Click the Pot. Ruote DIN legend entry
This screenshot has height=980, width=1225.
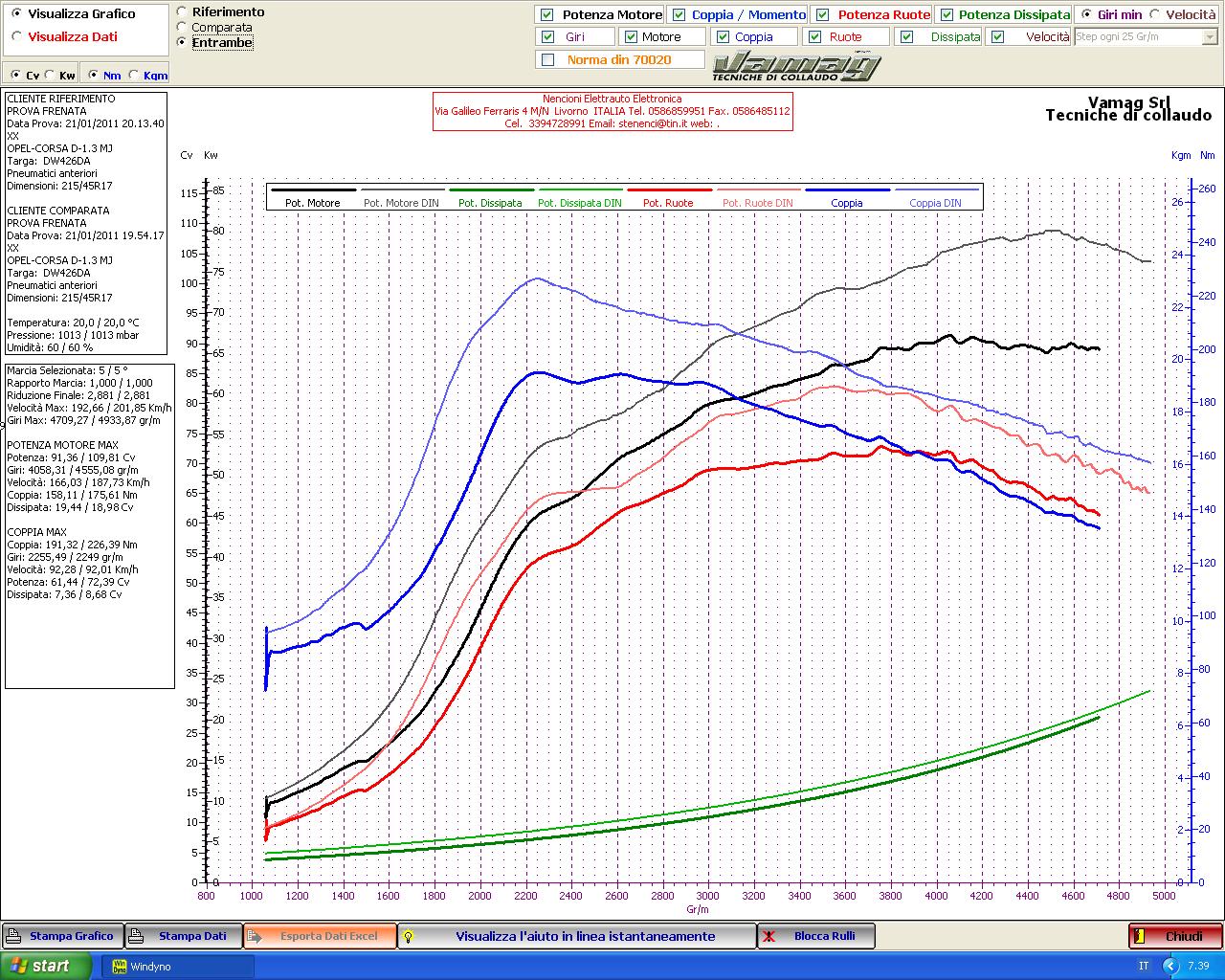click(x=757, y=197)
